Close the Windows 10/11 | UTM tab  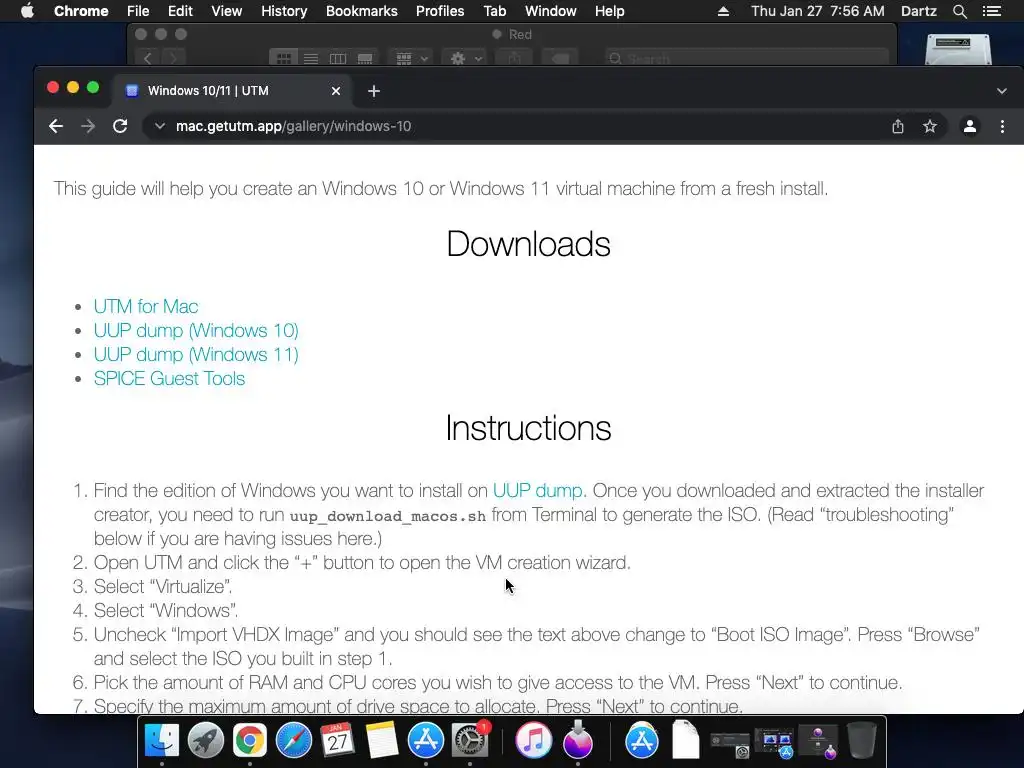[x=336, y=91]
